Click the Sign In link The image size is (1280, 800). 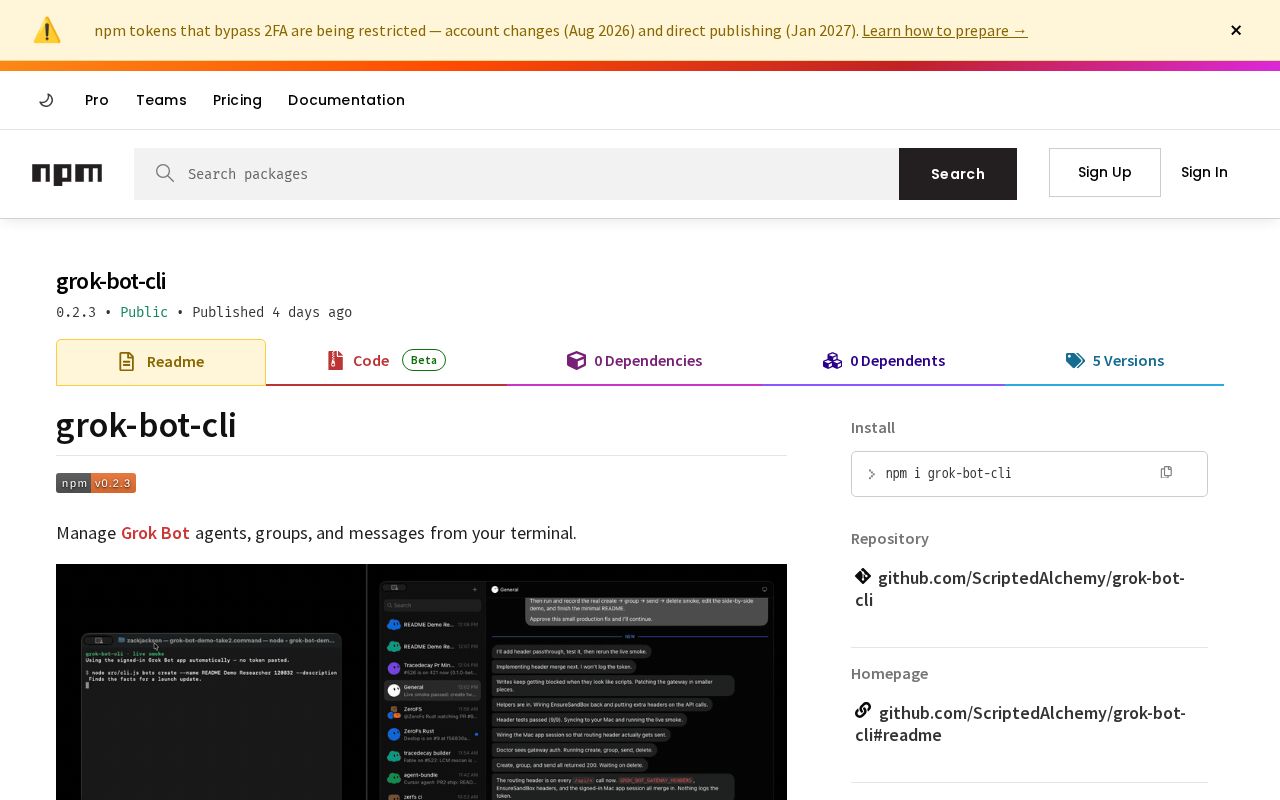click(x=1204, y=172)
